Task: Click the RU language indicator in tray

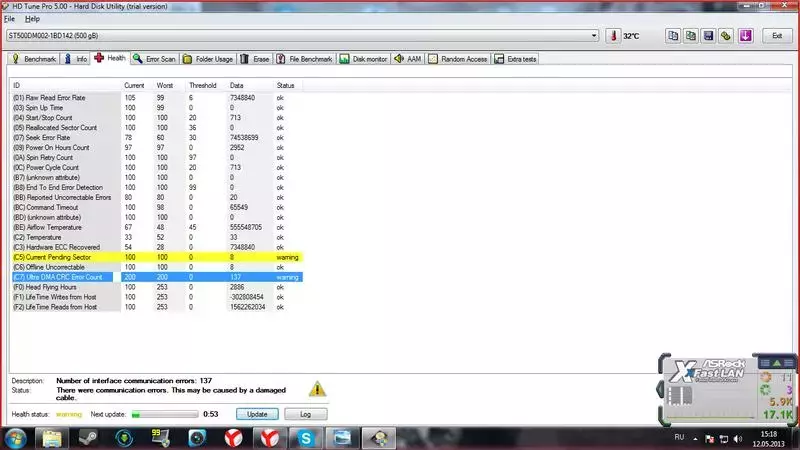Action: [x=679, y=437]
